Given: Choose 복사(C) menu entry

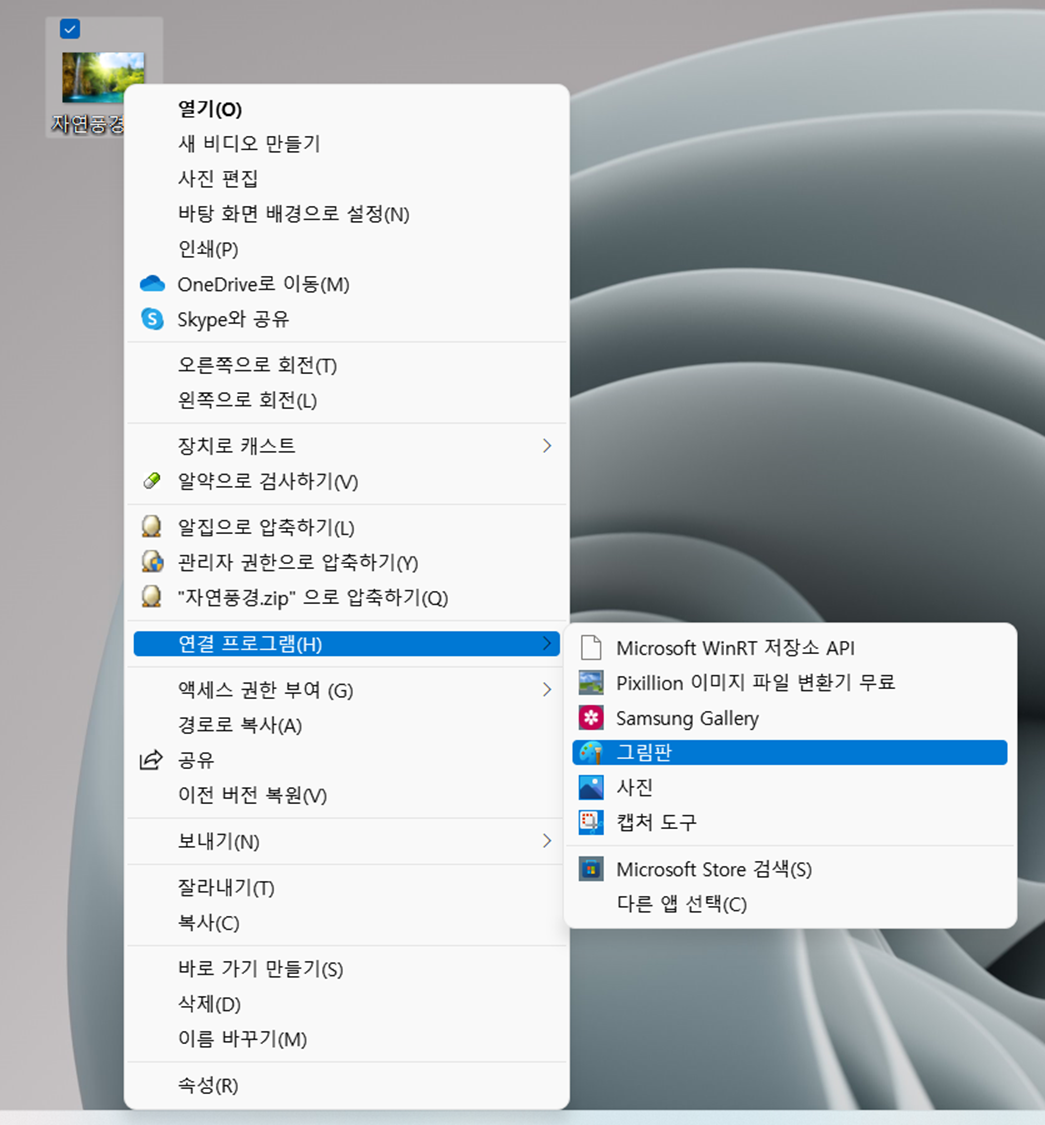Looking at the screenshot, I should tap(347, 923).
